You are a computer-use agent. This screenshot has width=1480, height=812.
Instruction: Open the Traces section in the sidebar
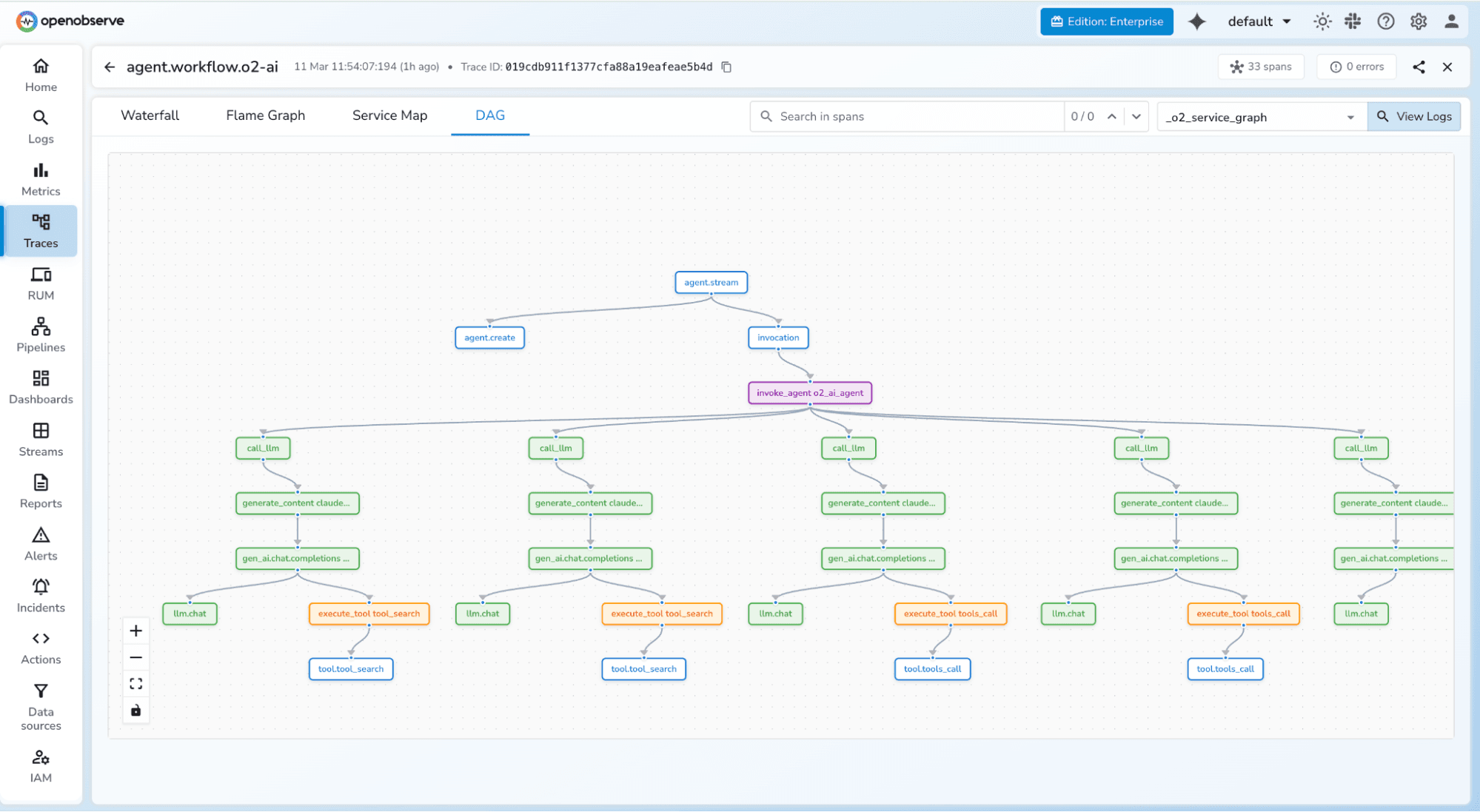41,229
